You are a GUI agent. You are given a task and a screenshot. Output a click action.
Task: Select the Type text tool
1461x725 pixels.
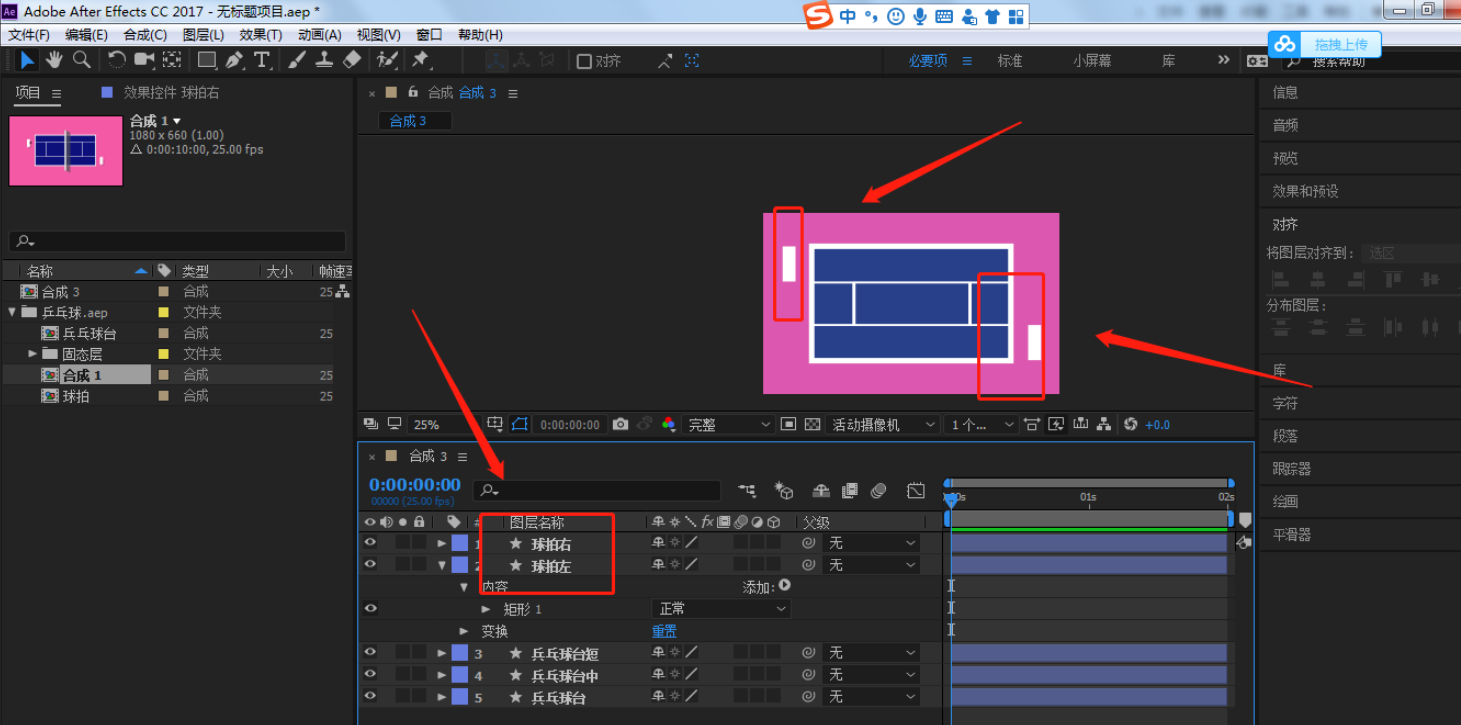point(262,60)
